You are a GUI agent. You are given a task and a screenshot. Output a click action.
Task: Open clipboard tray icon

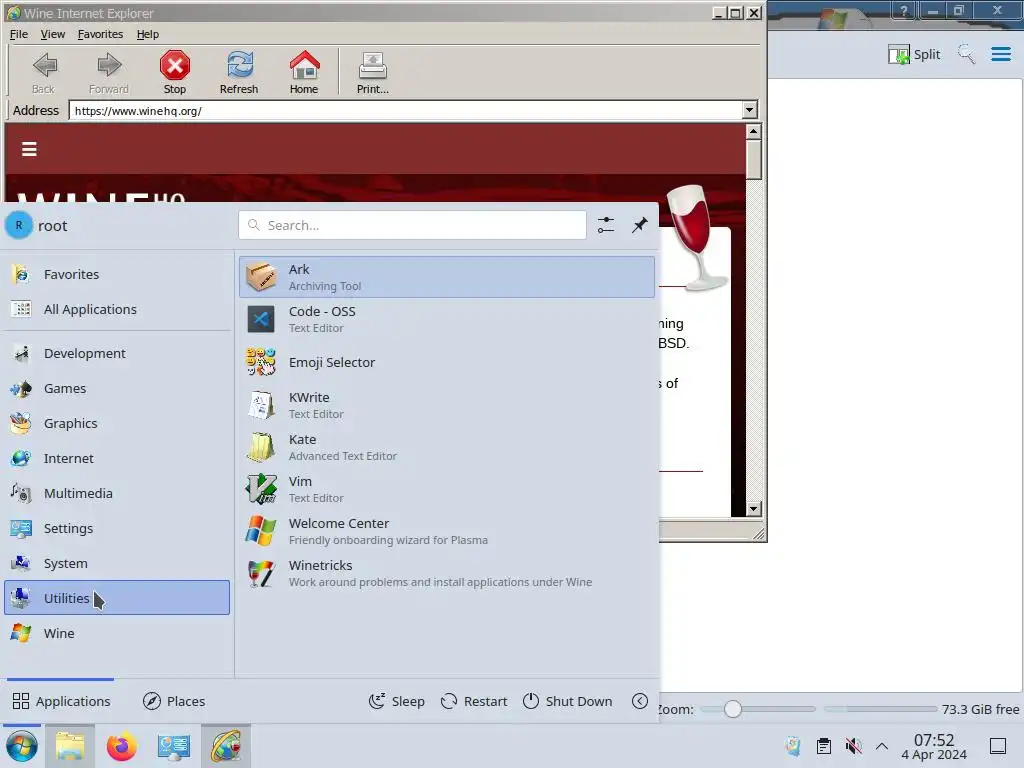(824, 746)
